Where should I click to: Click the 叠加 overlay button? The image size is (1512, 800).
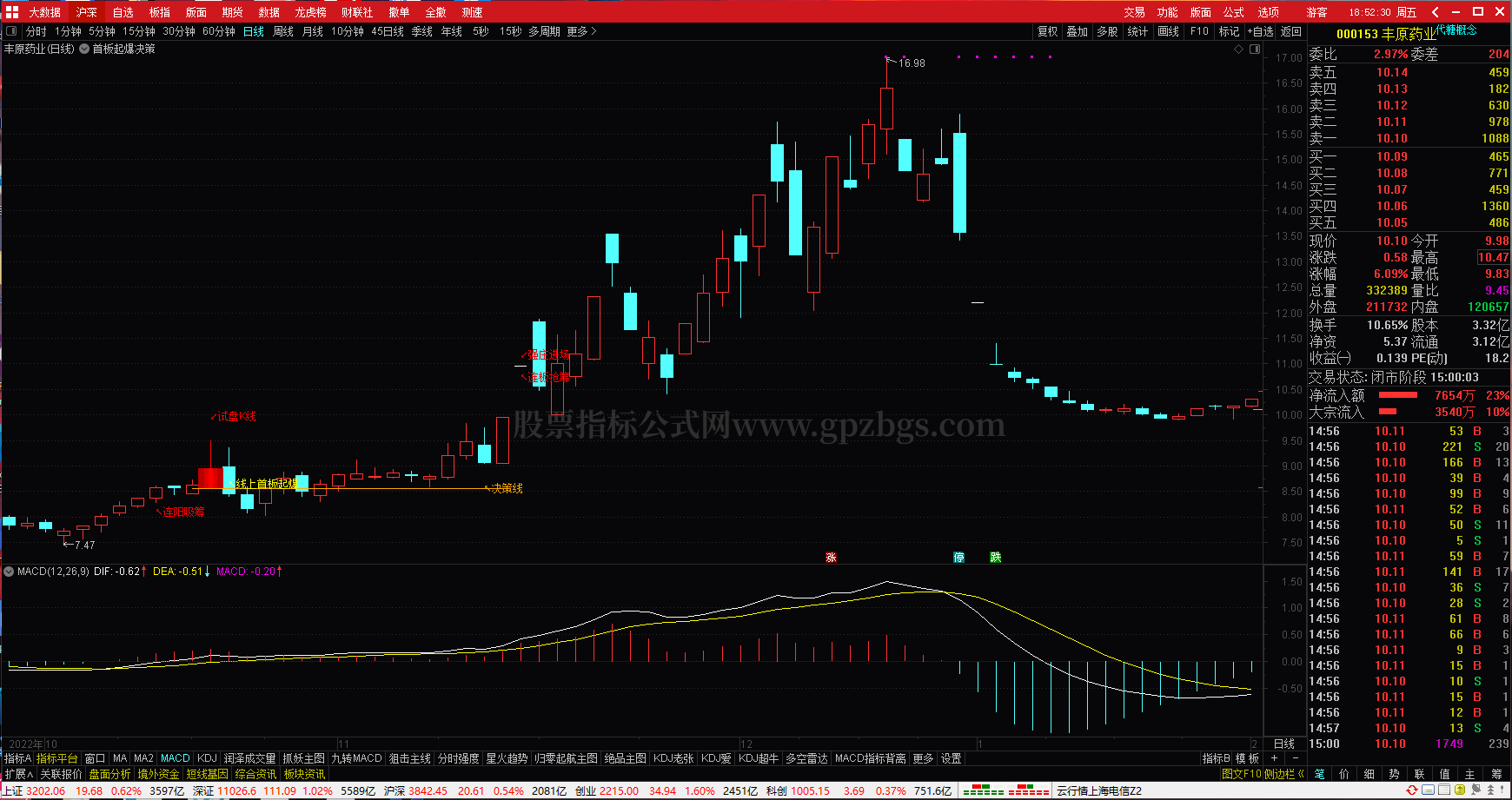click(1078, 31)
